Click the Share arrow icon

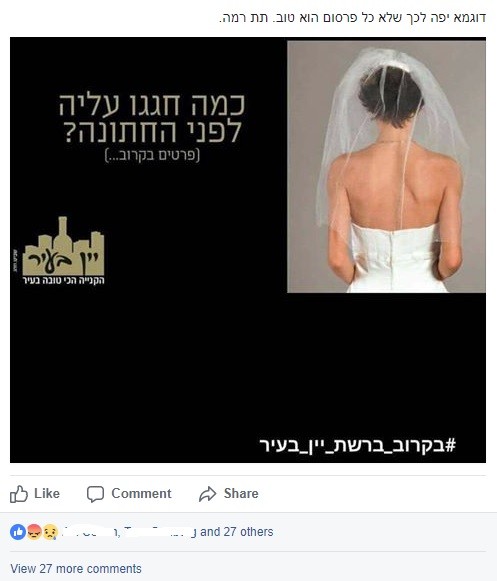click(208, 494)
